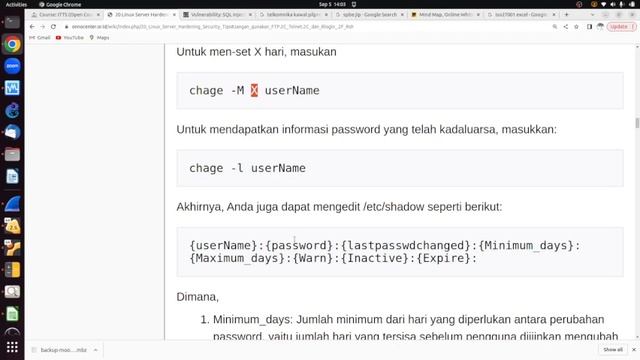Expand the tab search chevron
The width and height of the screenshot is (640, 360).
[x=592, y=15]
